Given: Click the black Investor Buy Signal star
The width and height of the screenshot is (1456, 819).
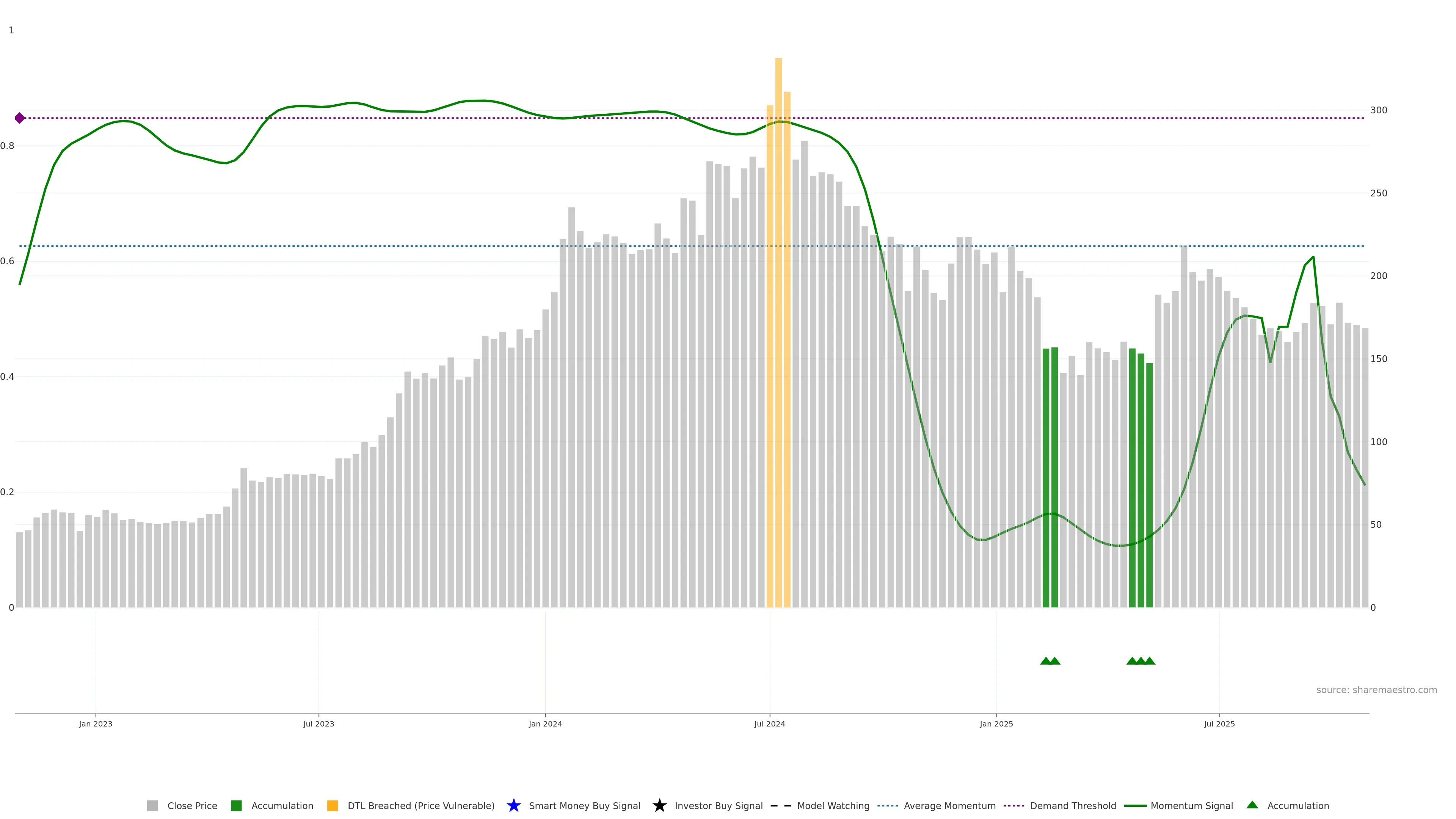Looking at the screenshot, I should [x=659, y=805].
